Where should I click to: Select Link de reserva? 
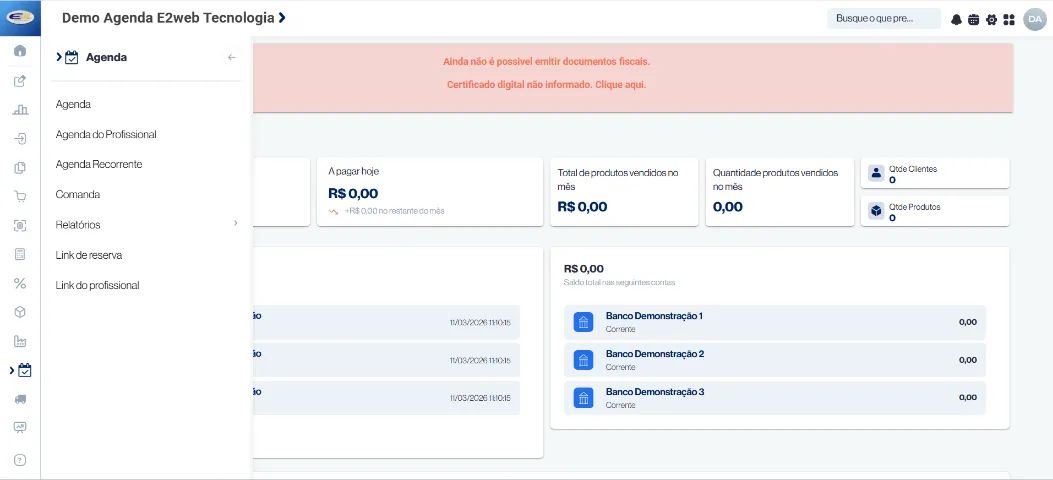coord(89,255)
